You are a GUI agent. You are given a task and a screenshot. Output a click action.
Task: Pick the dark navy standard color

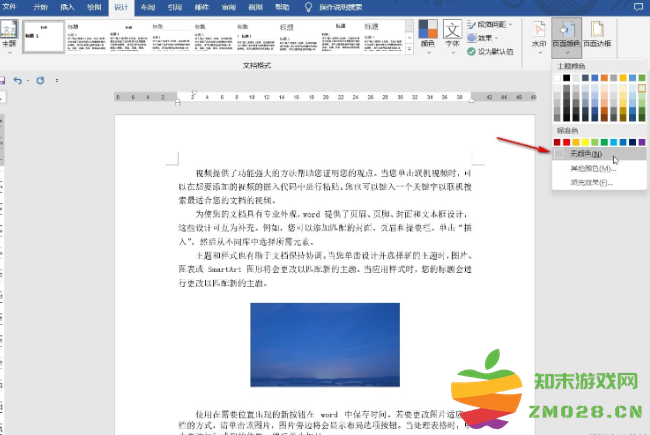tap(633, 142)
